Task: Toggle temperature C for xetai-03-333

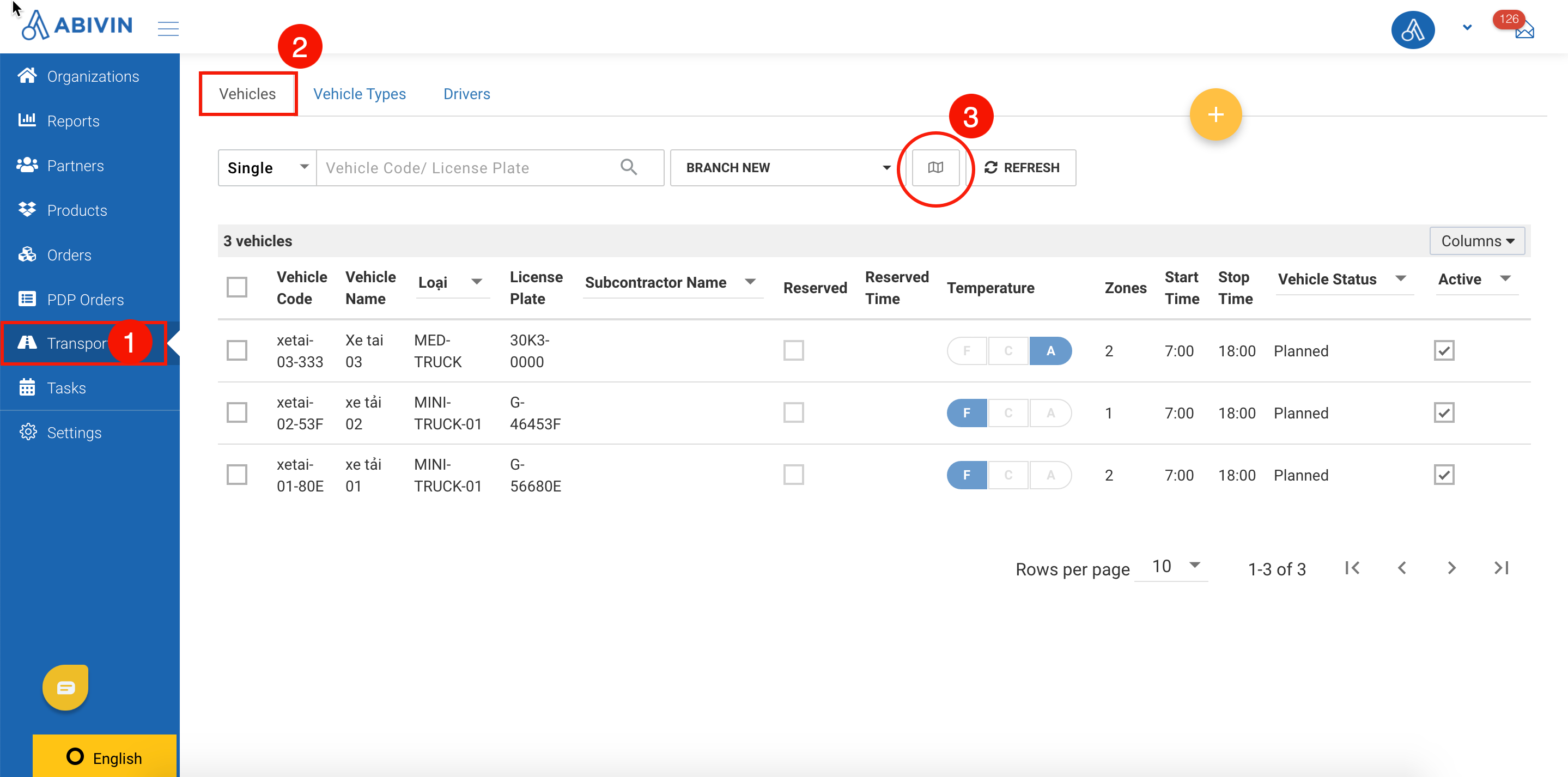Action: click(1008, 351)
